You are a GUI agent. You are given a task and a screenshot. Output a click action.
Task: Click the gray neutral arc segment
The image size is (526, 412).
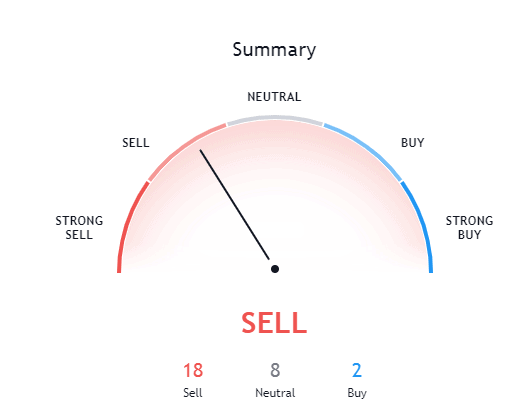point(275,118)
